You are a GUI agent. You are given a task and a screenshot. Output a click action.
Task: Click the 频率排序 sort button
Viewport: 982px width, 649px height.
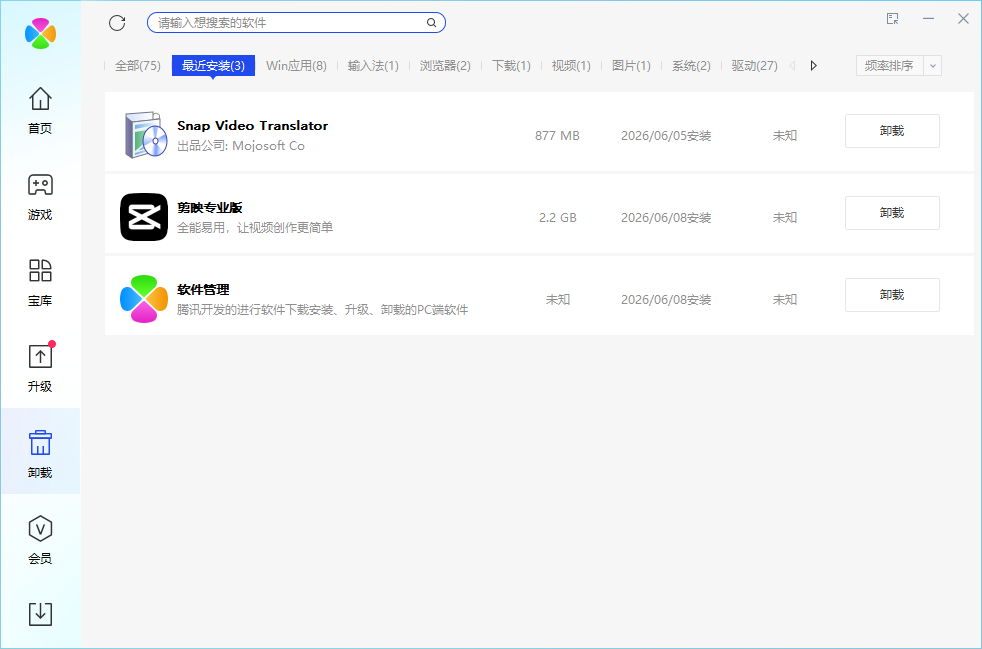tap(889, 66)
